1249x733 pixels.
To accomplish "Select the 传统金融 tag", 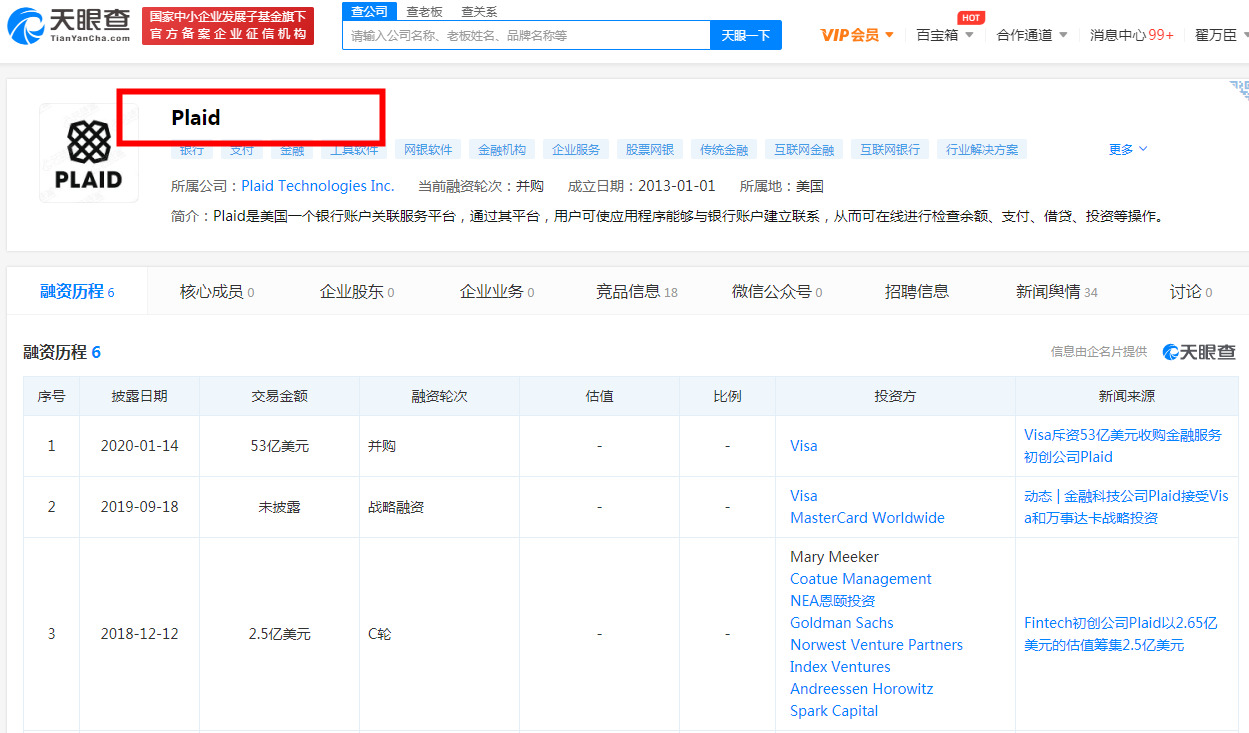I will [x=724, y=150].
